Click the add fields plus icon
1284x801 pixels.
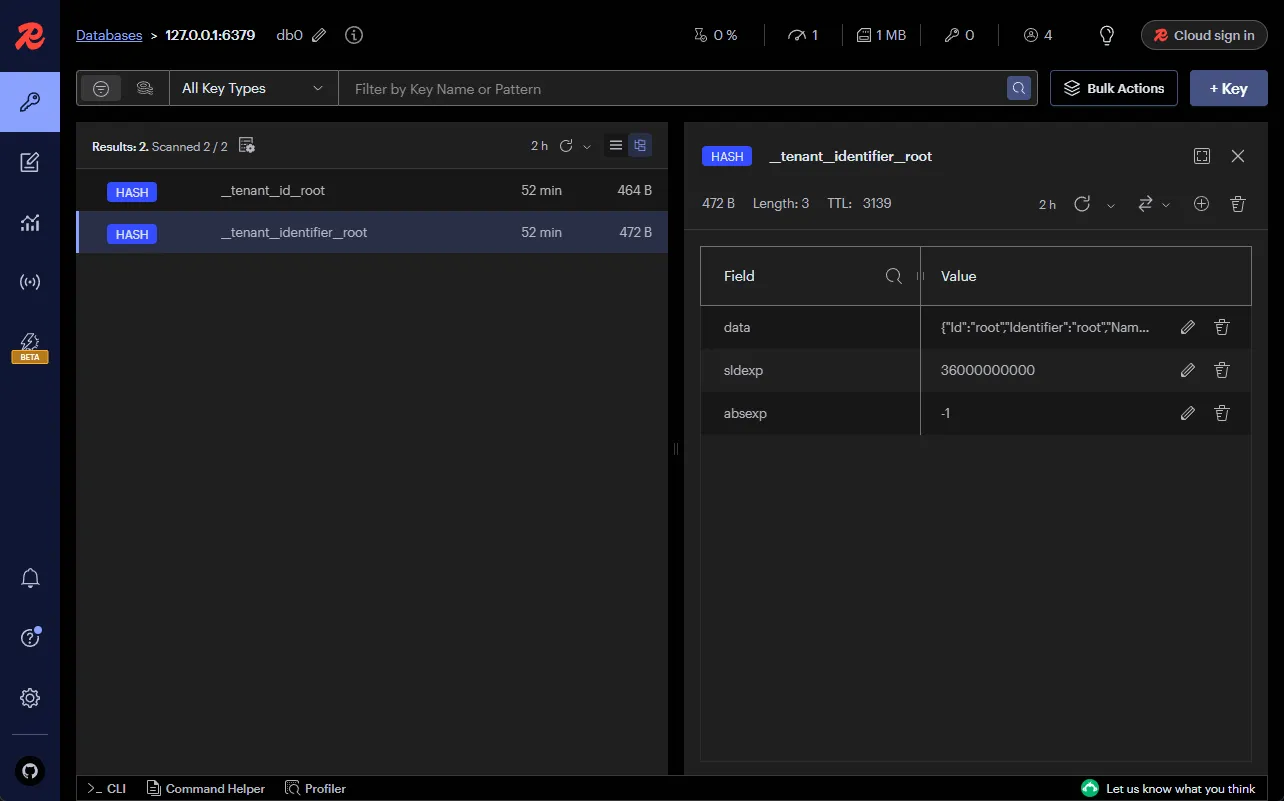click(x=1201, y=204)
